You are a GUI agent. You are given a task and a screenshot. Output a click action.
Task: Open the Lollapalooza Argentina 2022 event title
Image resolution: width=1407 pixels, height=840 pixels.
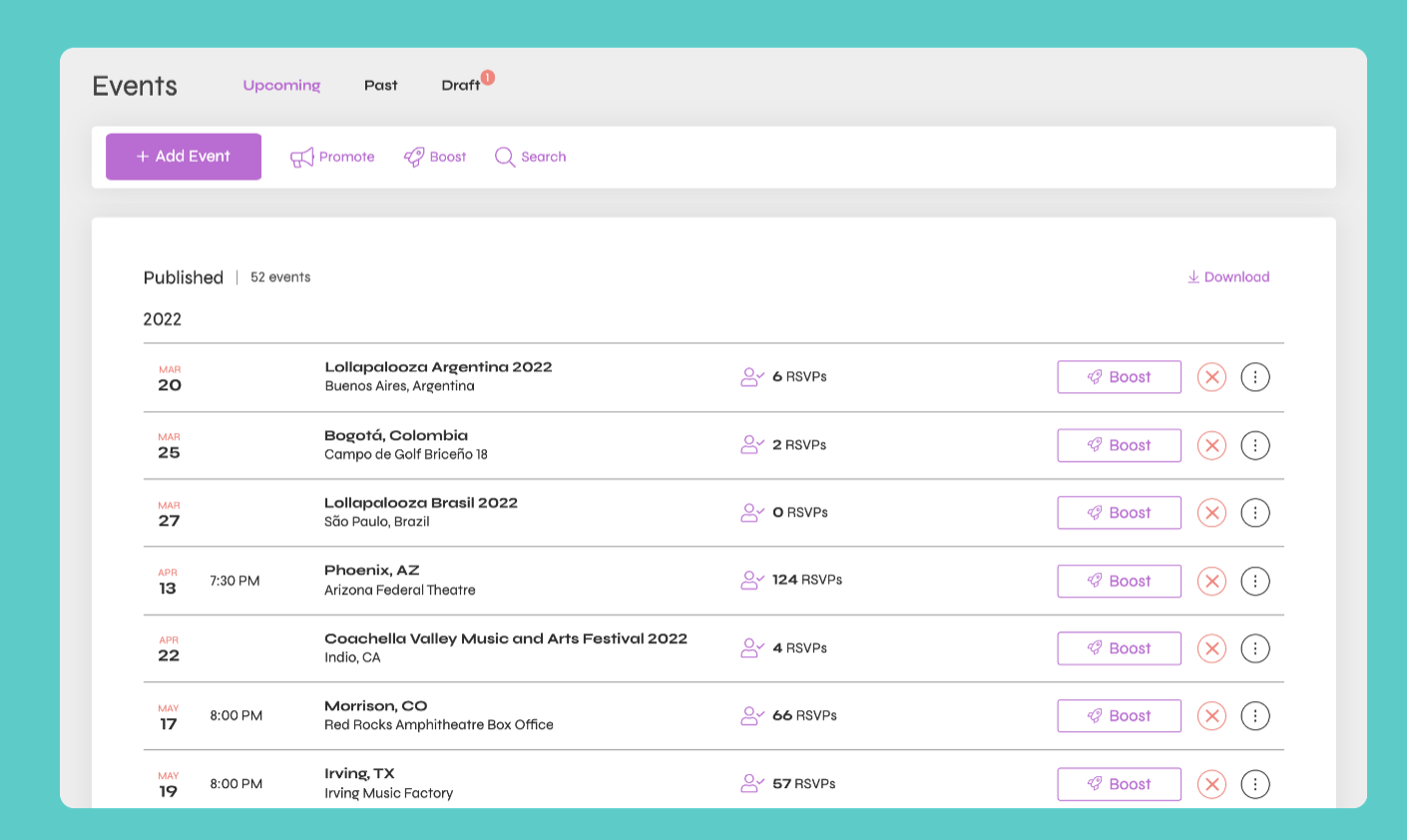(438, 367)
